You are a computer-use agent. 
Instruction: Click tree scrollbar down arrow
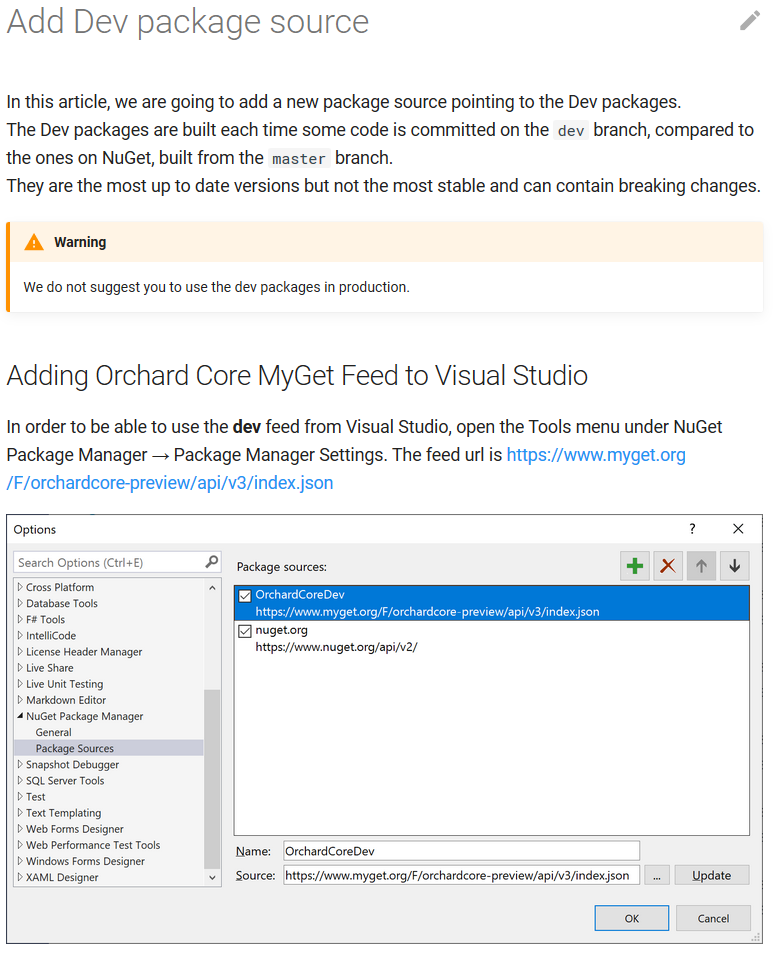coord(212,878)
